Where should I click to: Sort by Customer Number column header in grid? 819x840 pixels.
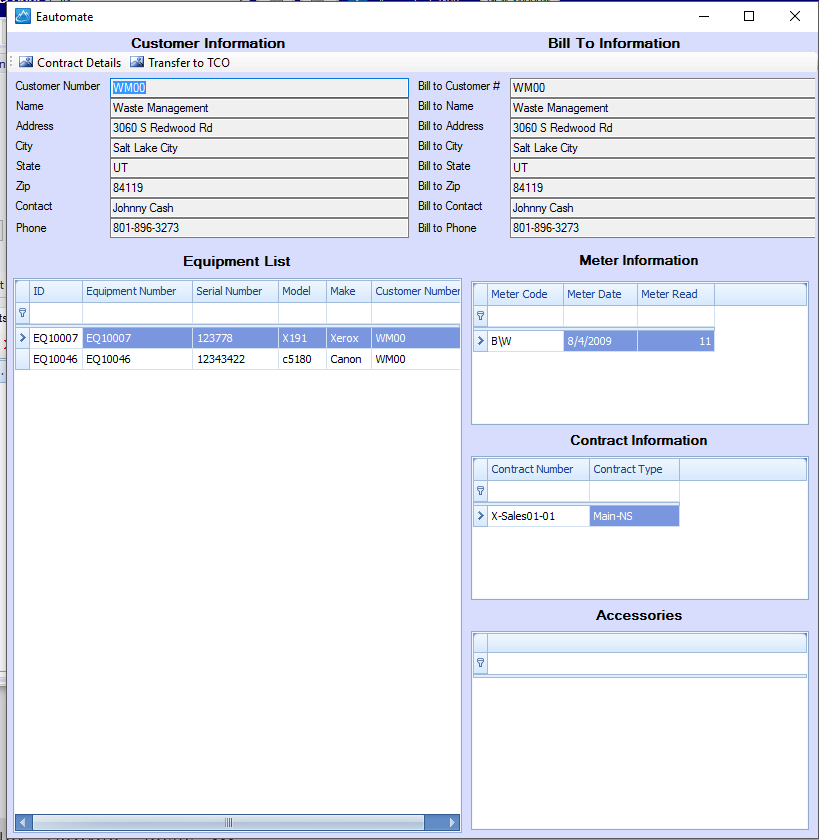pos(416,291)
